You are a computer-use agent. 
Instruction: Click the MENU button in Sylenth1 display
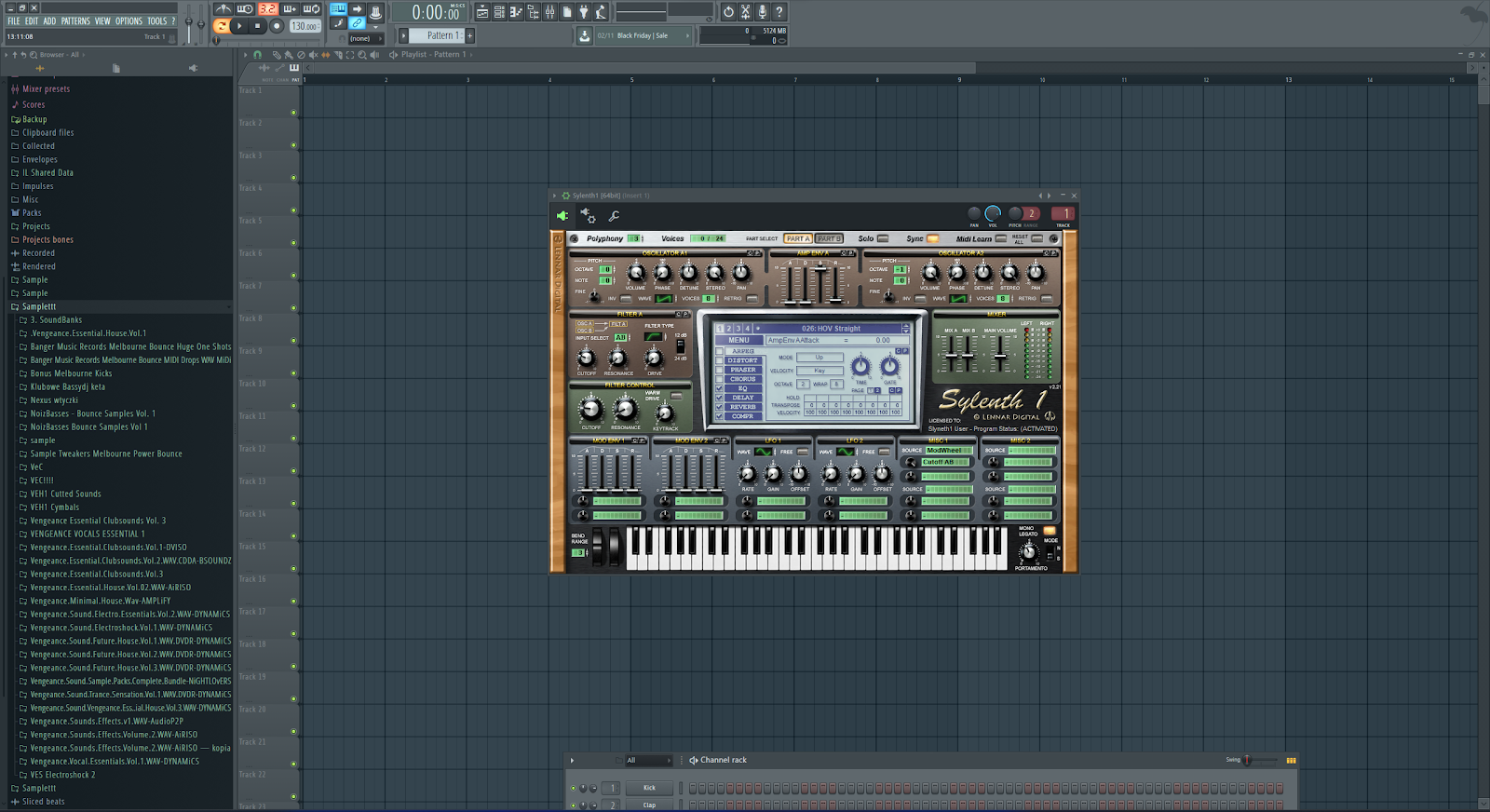pyautogui.click(x=738, y=340)
